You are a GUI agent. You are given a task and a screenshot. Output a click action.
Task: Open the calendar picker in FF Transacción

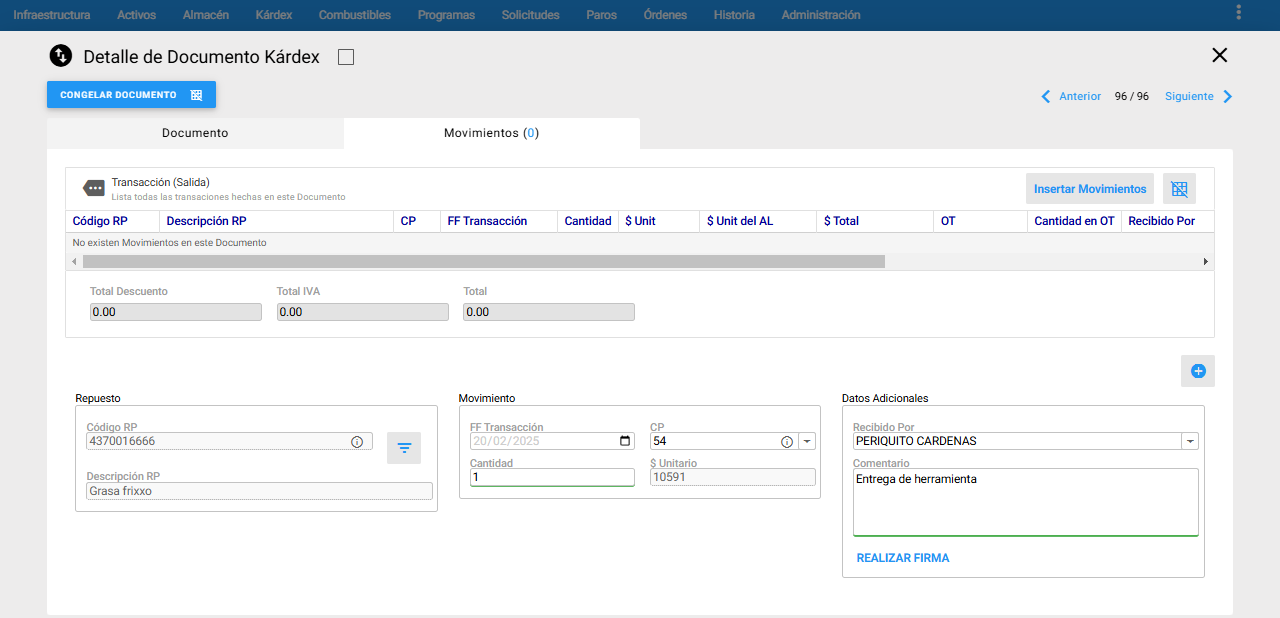pyautogui.click(x=626, y=441)
